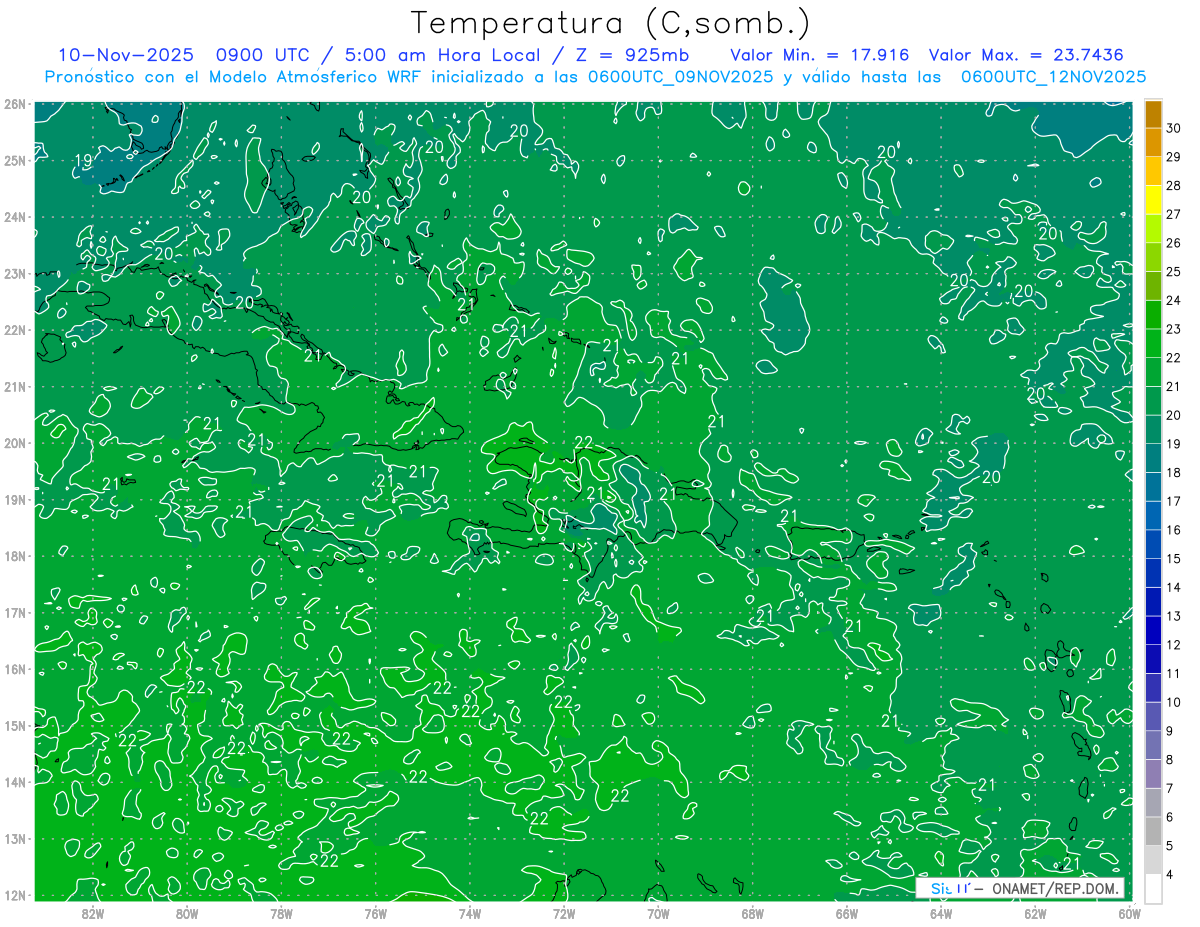Click the "82W" longitude axis label
This screenshot has height=927, width=1200.
(92, 913)
